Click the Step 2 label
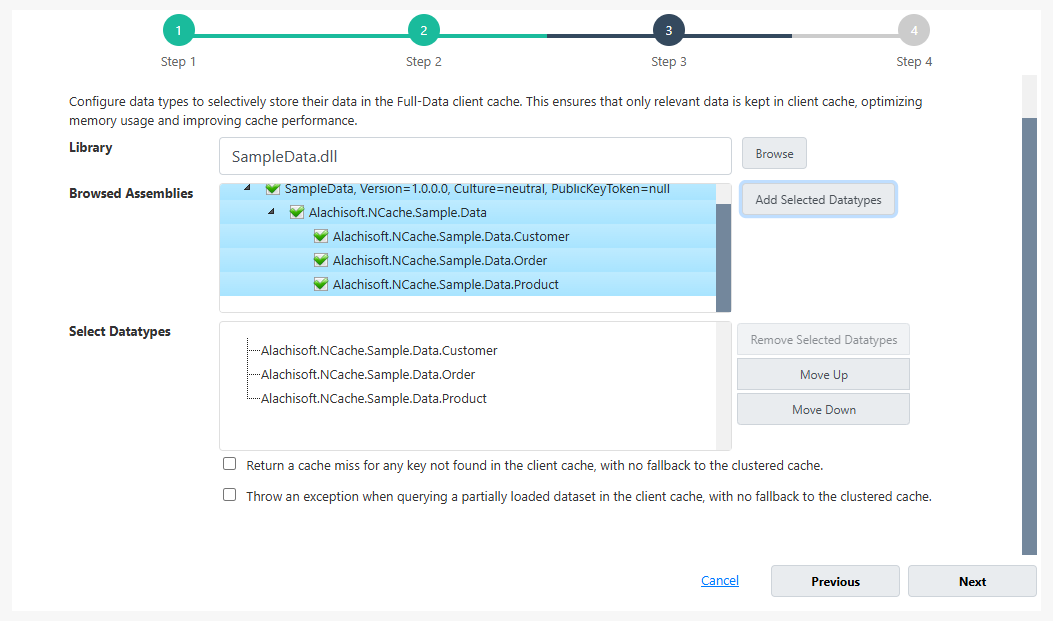This screenshot has height=621, width=1053. point(424,62)
